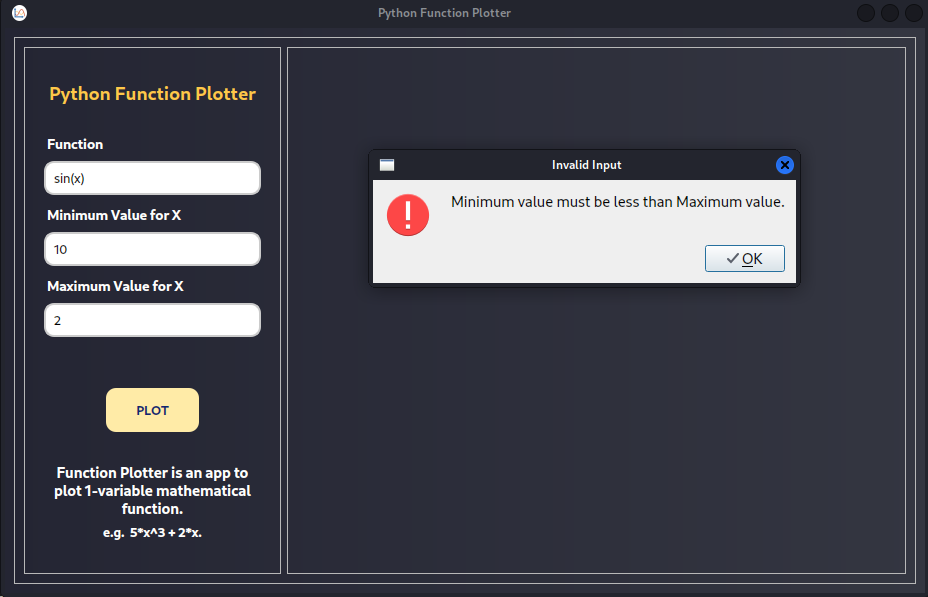Click the 'Invalid Input' dialog title
928x597 pixels.
587,165
